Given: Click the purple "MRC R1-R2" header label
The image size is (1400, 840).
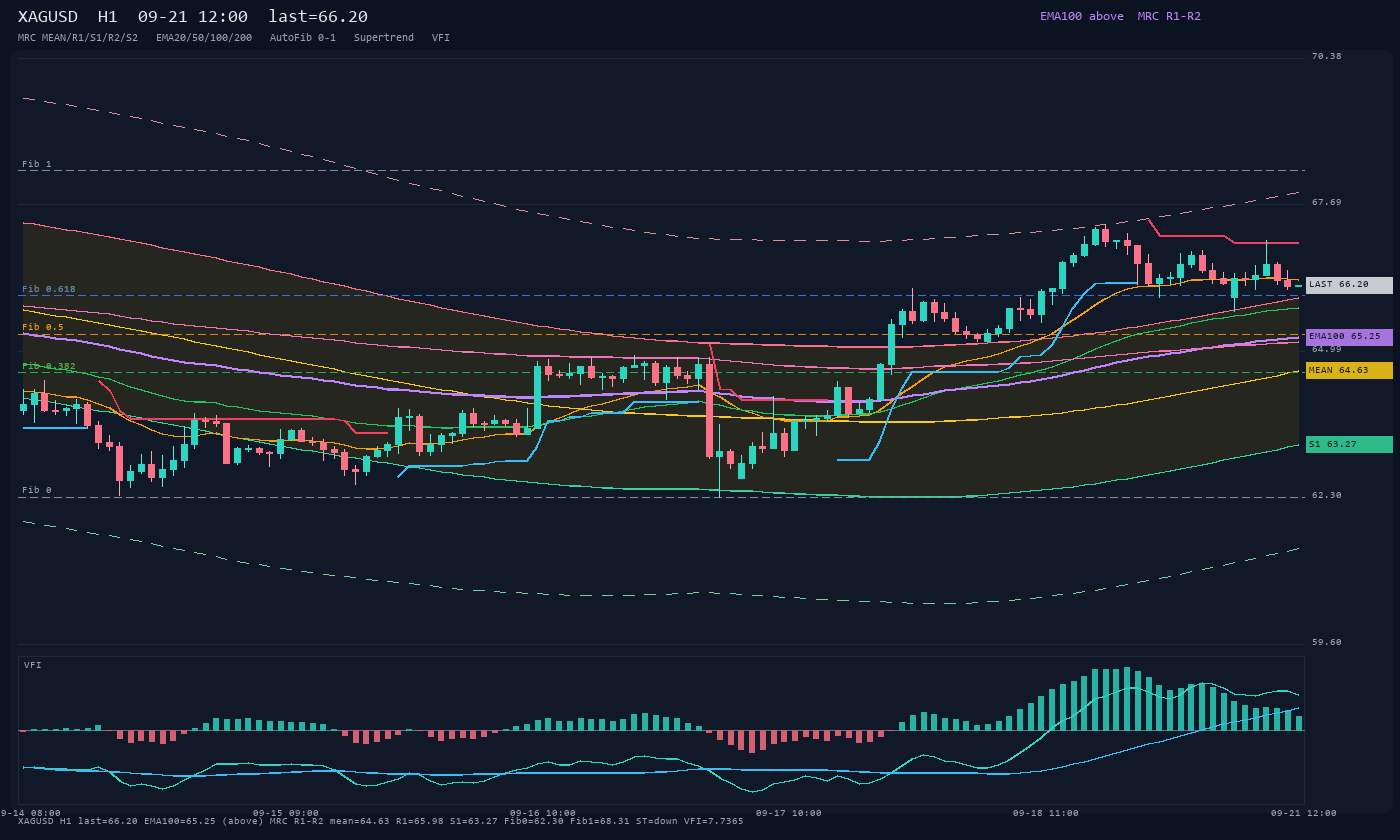Looking at the screenshot, I should pos(1169,16).
